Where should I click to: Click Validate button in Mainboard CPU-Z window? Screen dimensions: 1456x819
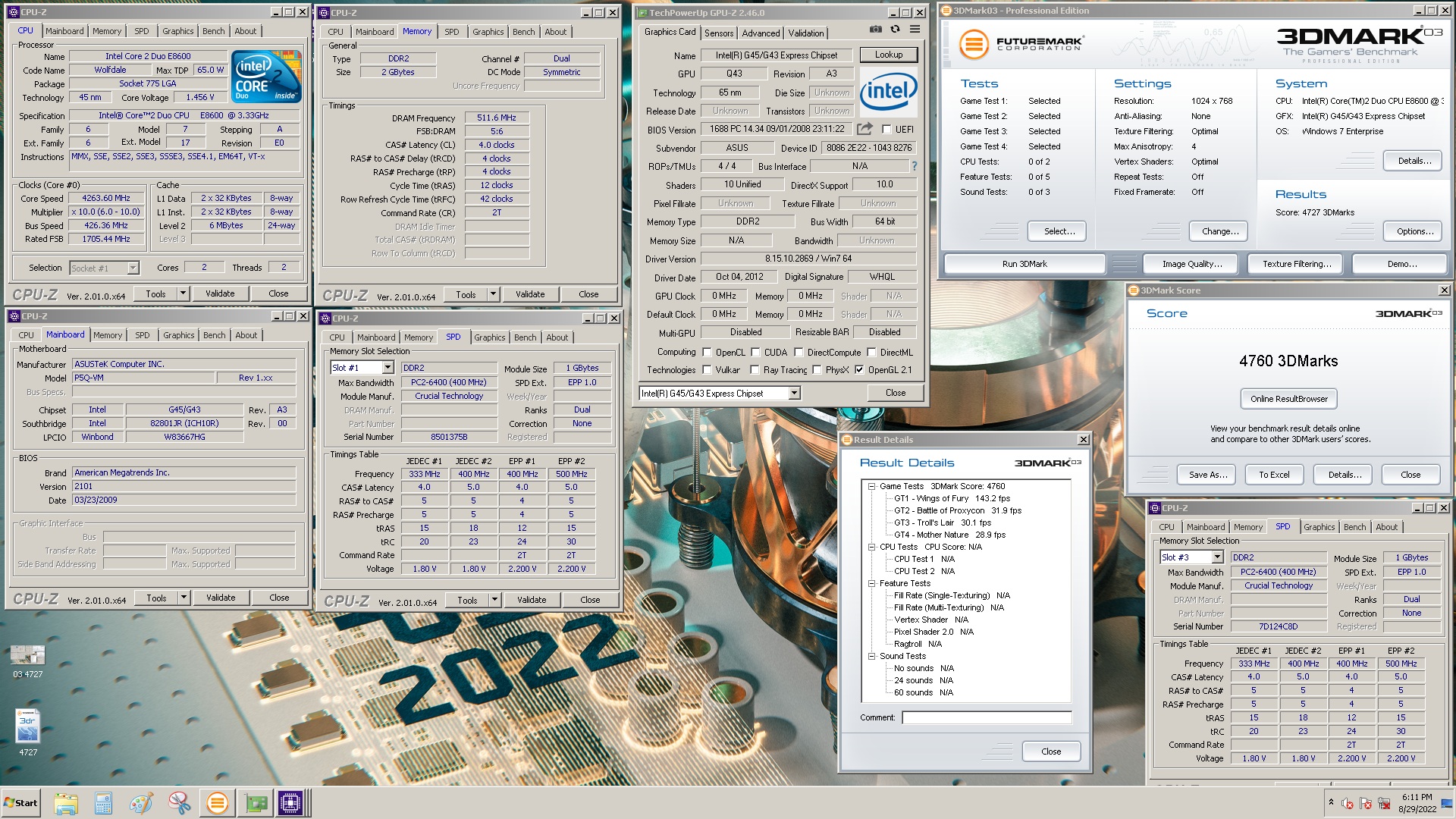click(x=221, y=598)
